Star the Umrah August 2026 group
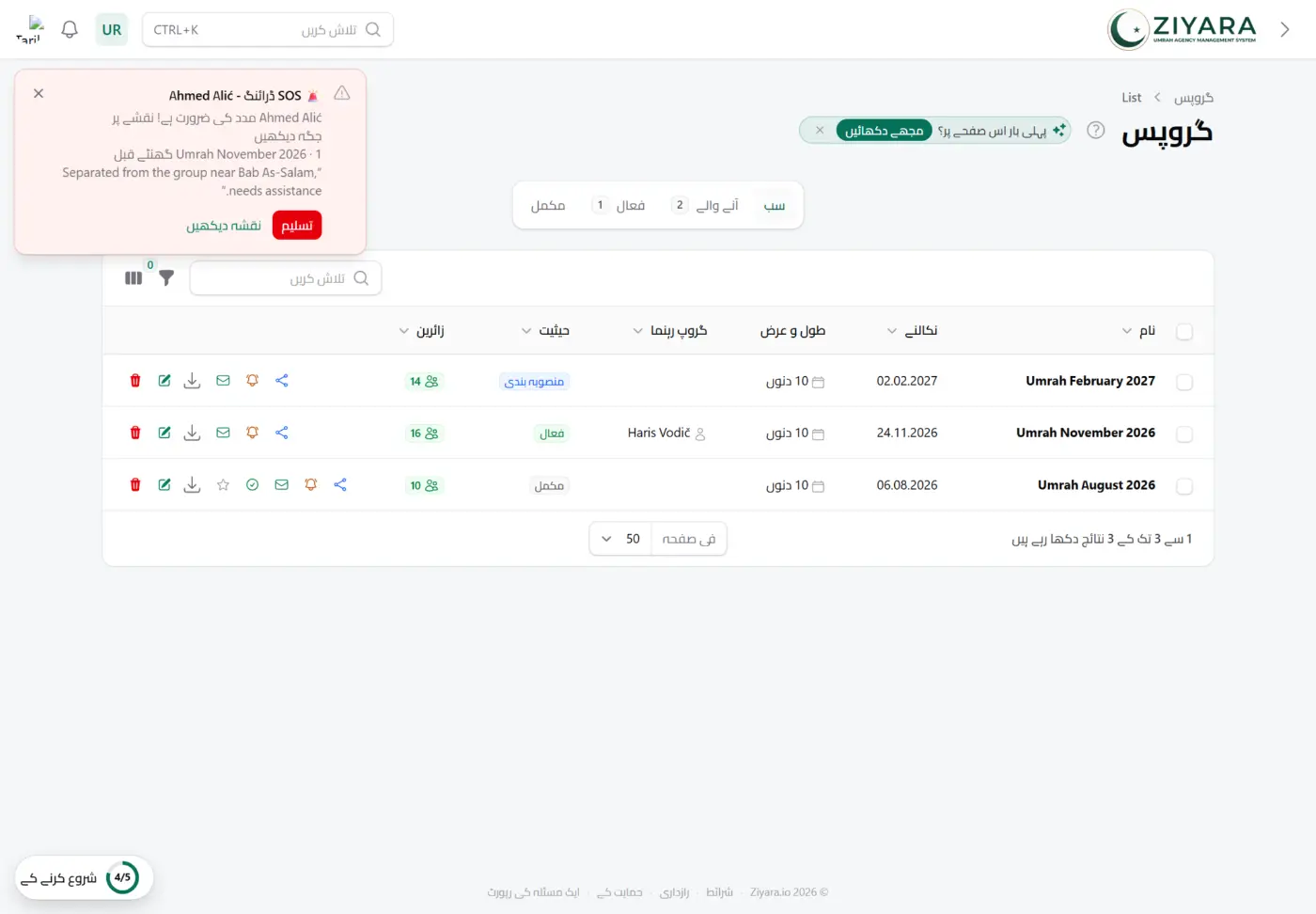The width and height of the screenshot is (1316, 914). tap(223, 485)
